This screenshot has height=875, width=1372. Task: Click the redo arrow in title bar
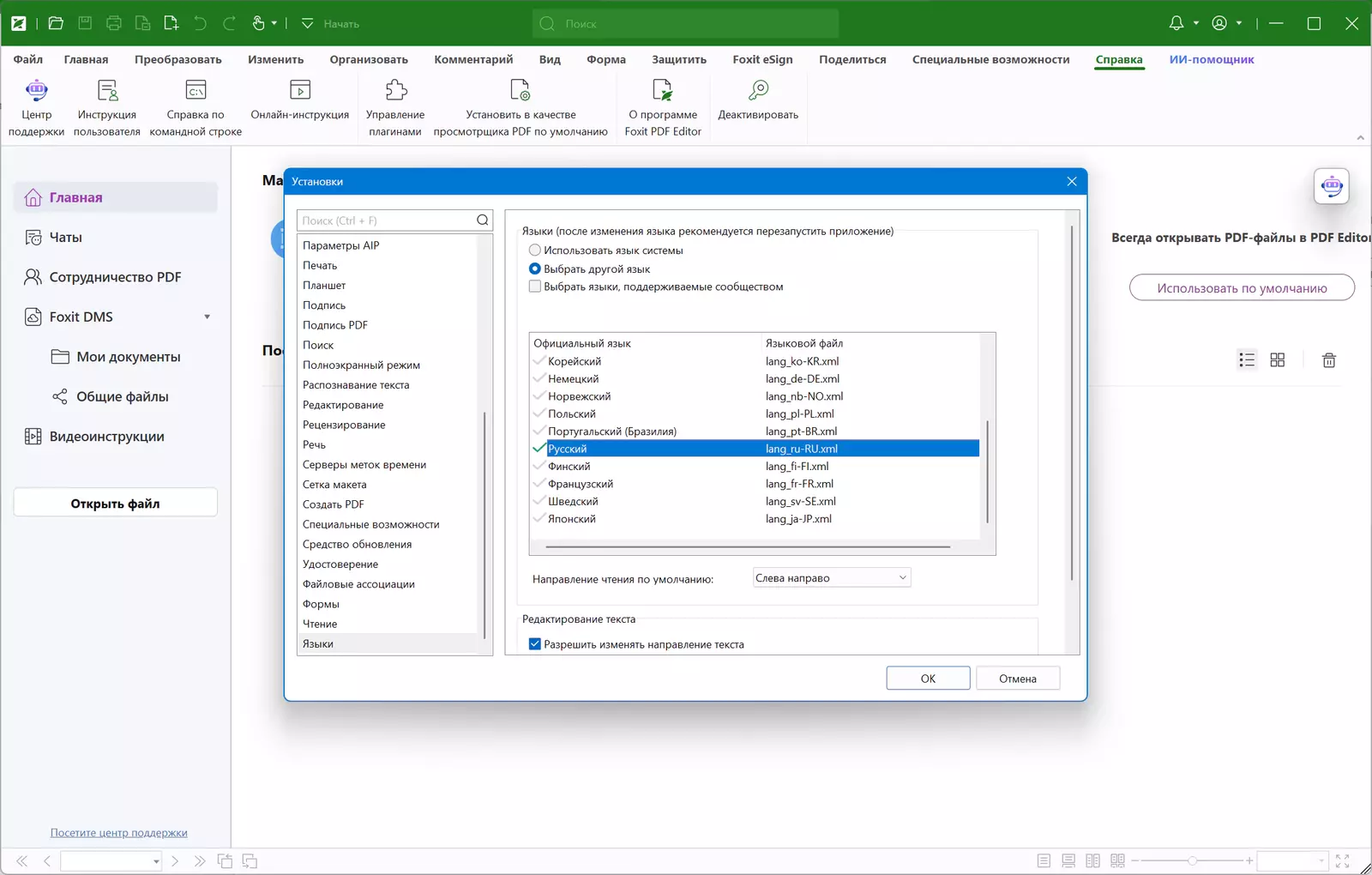(229, 23)
